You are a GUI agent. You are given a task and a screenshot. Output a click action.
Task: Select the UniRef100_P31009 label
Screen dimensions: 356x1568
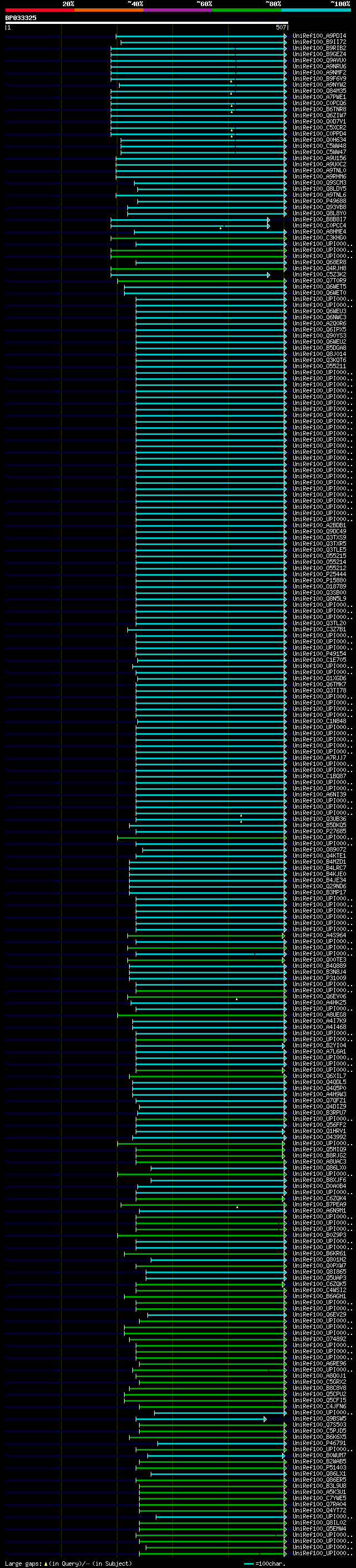[x=319, y=978]
